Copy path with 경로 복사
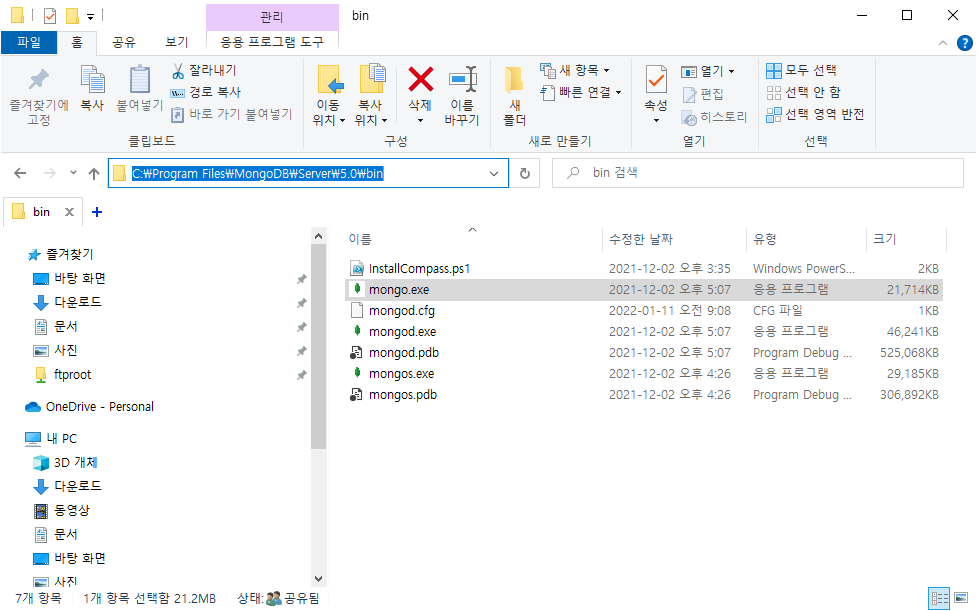Image resolution: width=977 pixels, height=611 pixels. pyautogui.click(x=206, y=92)
